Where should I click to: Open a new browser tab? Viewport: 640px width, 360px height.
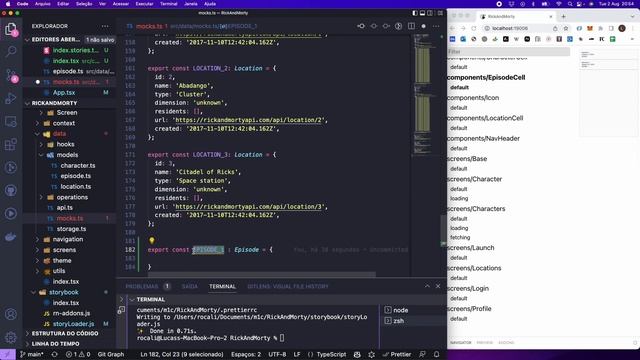563,17
